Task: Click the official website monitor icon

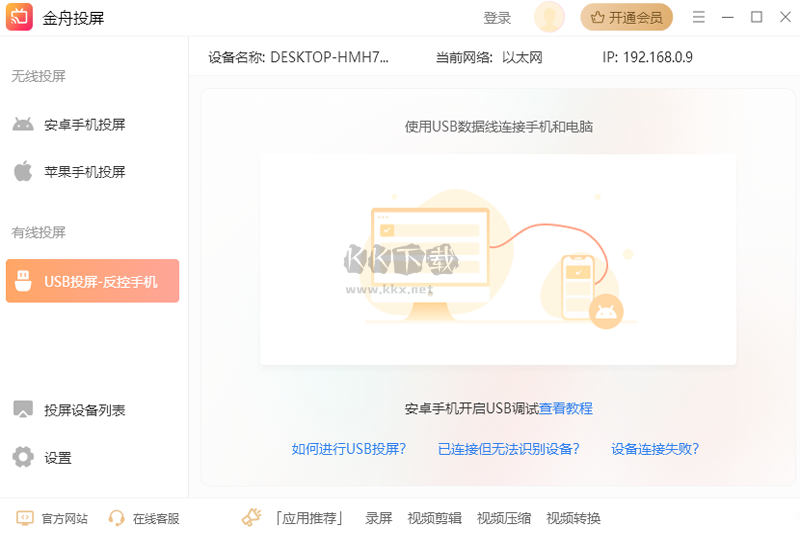Action: [x=24, y=518]
